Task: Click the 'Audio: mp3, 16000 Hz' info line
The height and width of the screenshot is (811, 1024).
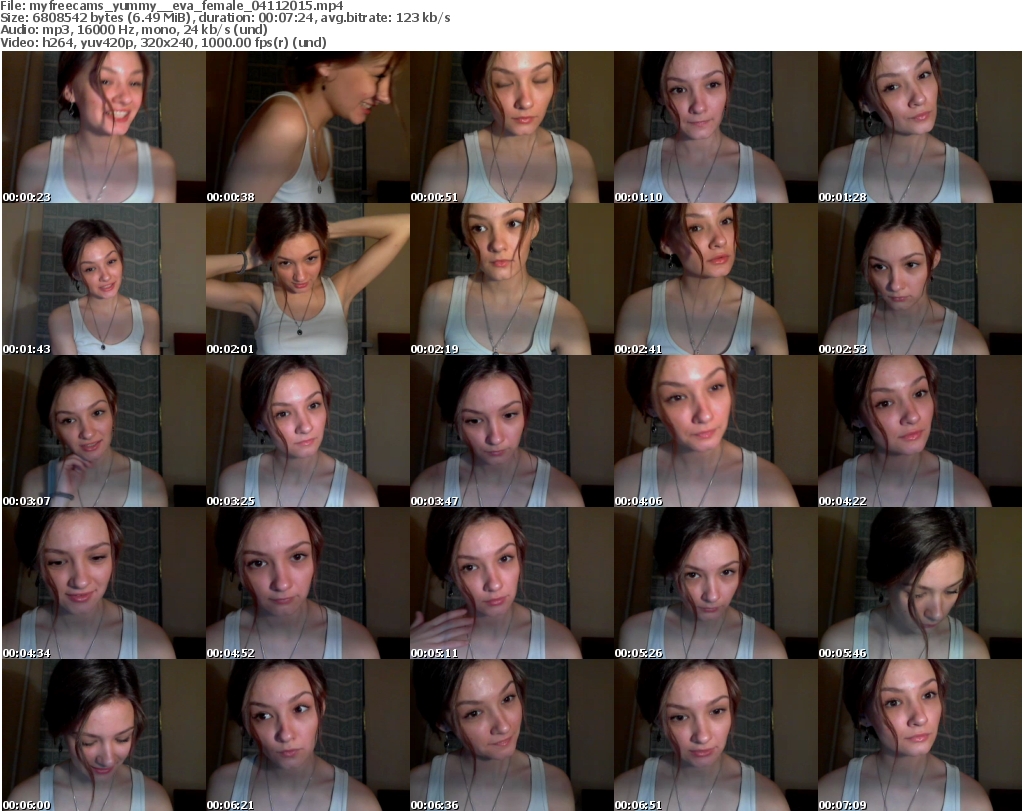Action: tap(134, 30)
